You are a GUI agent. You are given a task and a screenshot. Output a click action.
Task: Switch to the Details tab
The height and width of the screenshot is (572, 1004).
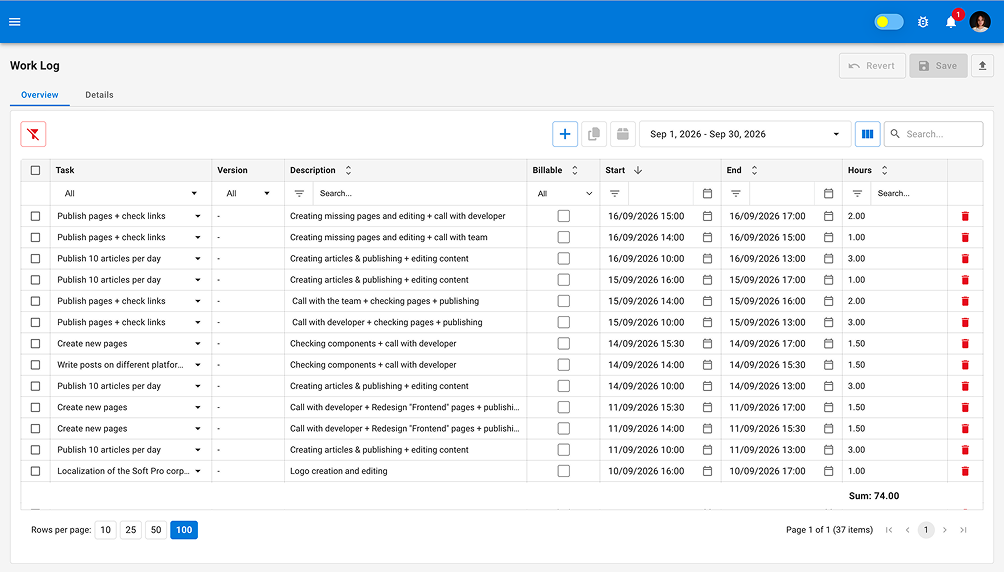[99, 95]
